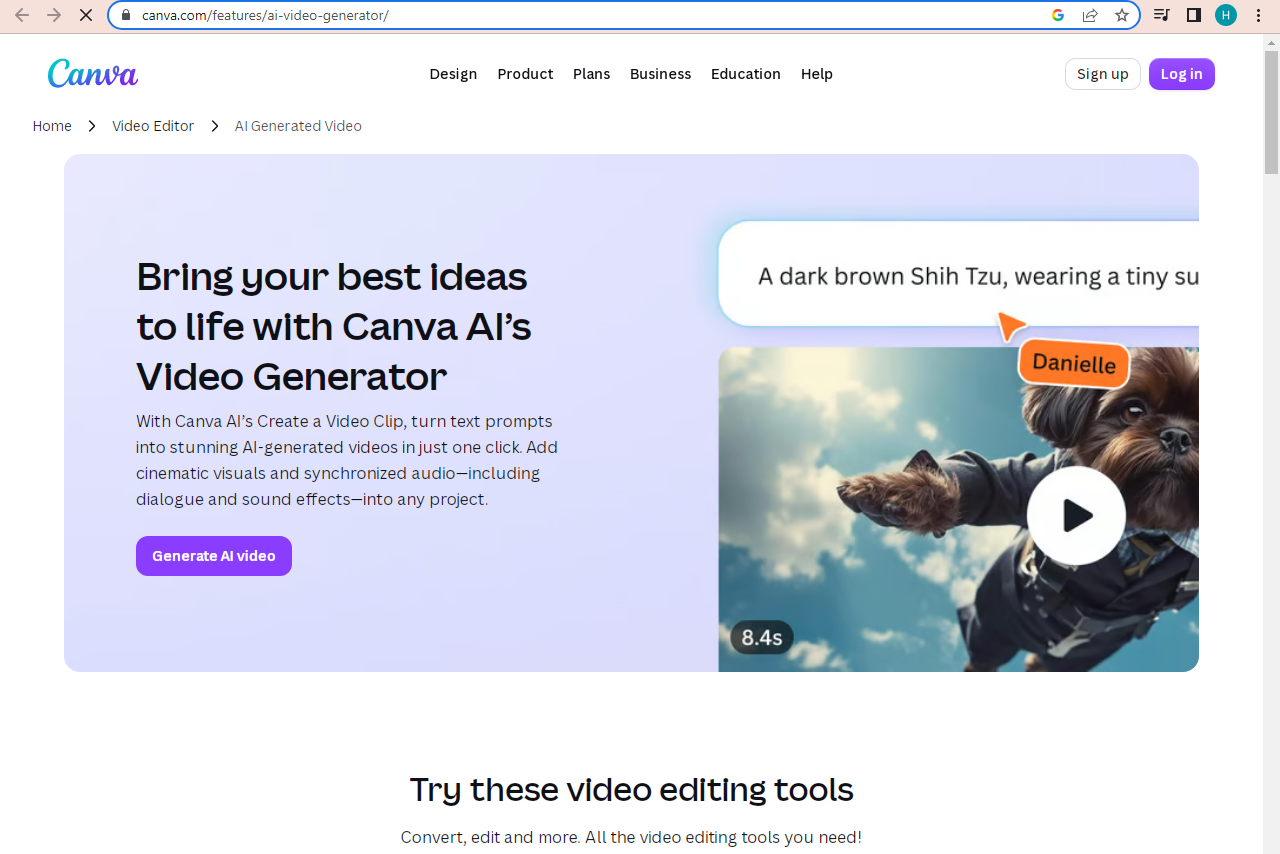Open the media control icon in toolbar

click(x=1161, y=15)
